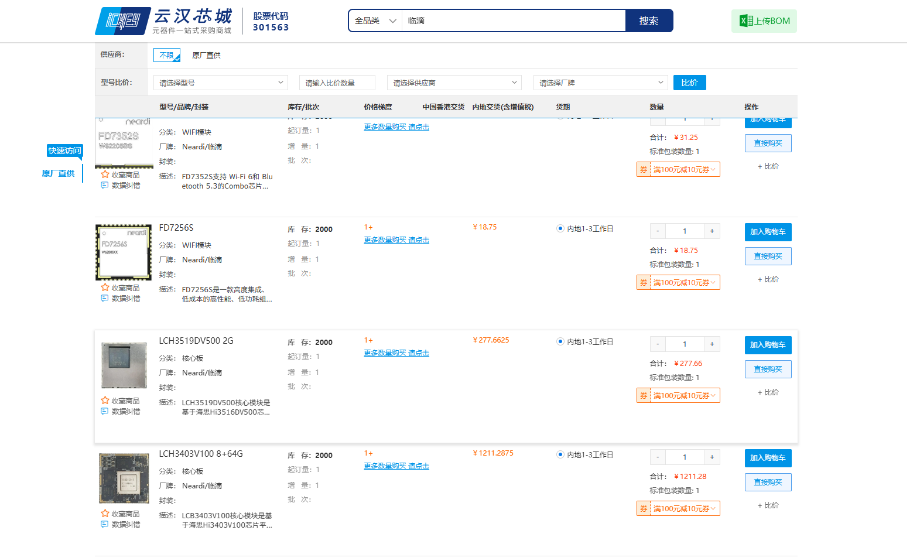Click the favorite star for LCH3403V100 8+64G
Image resolution: width=907 pixels, height=558 pixels.
click(105, 513)
